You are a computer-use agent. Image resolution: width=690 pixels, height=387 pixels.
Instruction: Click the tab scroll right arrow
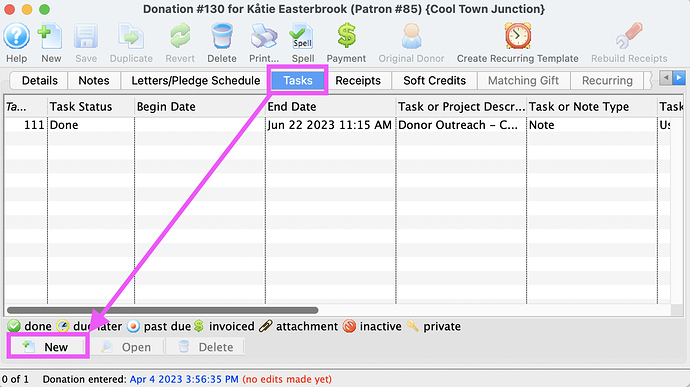tap(679, 78)
